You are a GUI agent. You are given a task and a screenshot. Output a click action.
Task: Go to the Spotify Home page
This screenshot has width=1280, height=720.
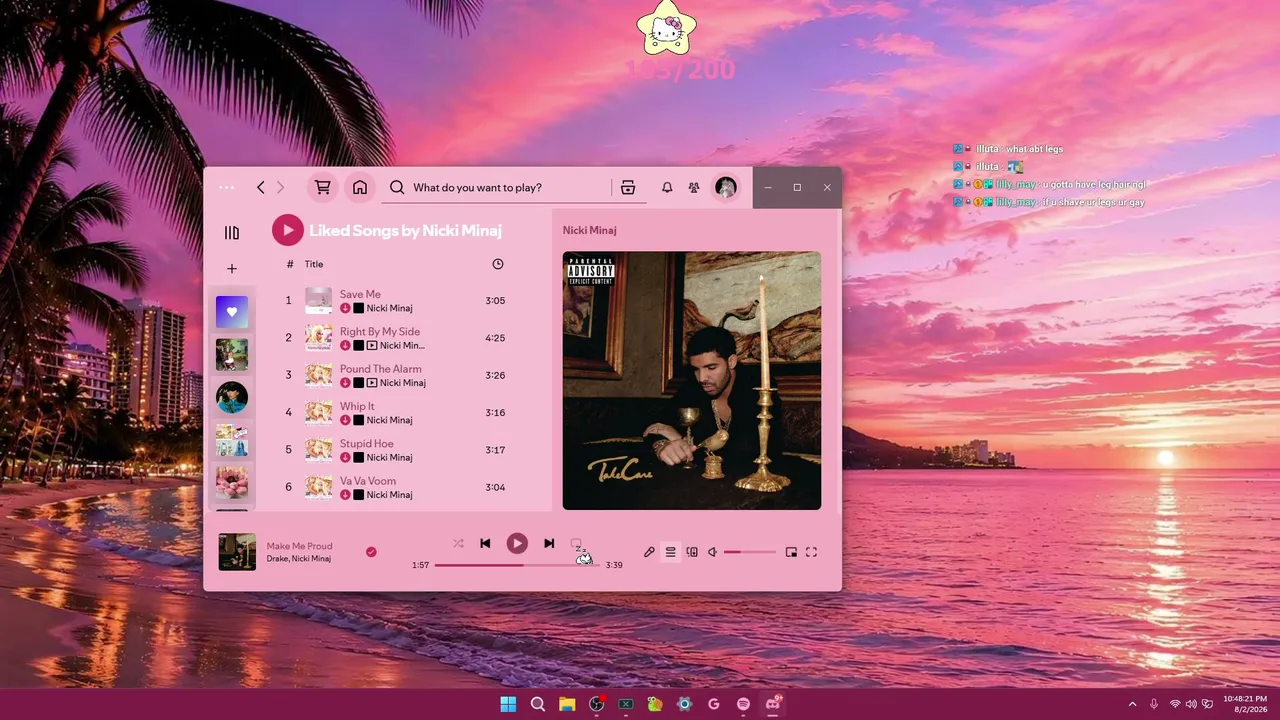pyautogui.click(x=360, y=187)
